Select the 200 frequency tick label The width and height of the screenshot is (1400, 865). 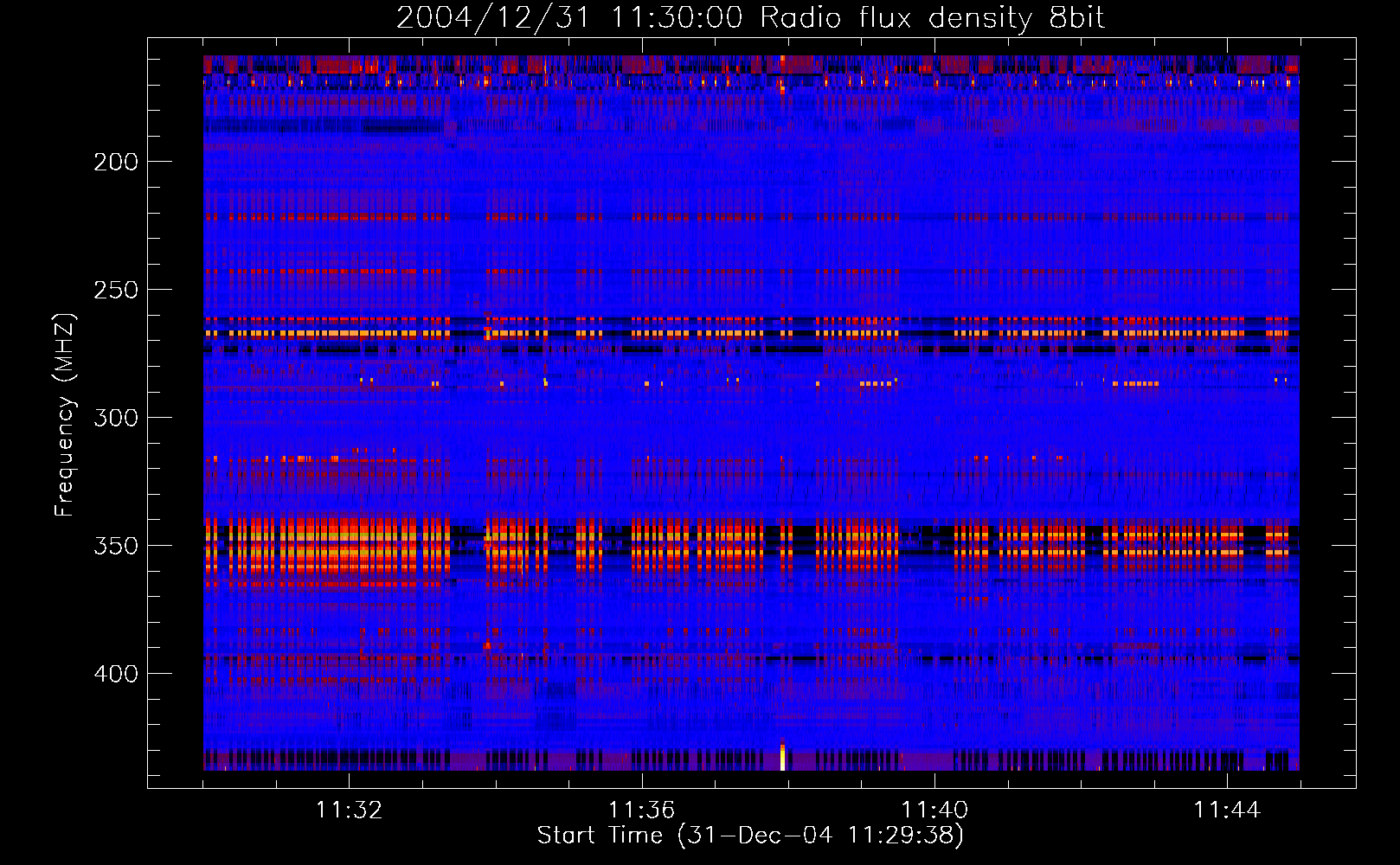tap(116, 162)
